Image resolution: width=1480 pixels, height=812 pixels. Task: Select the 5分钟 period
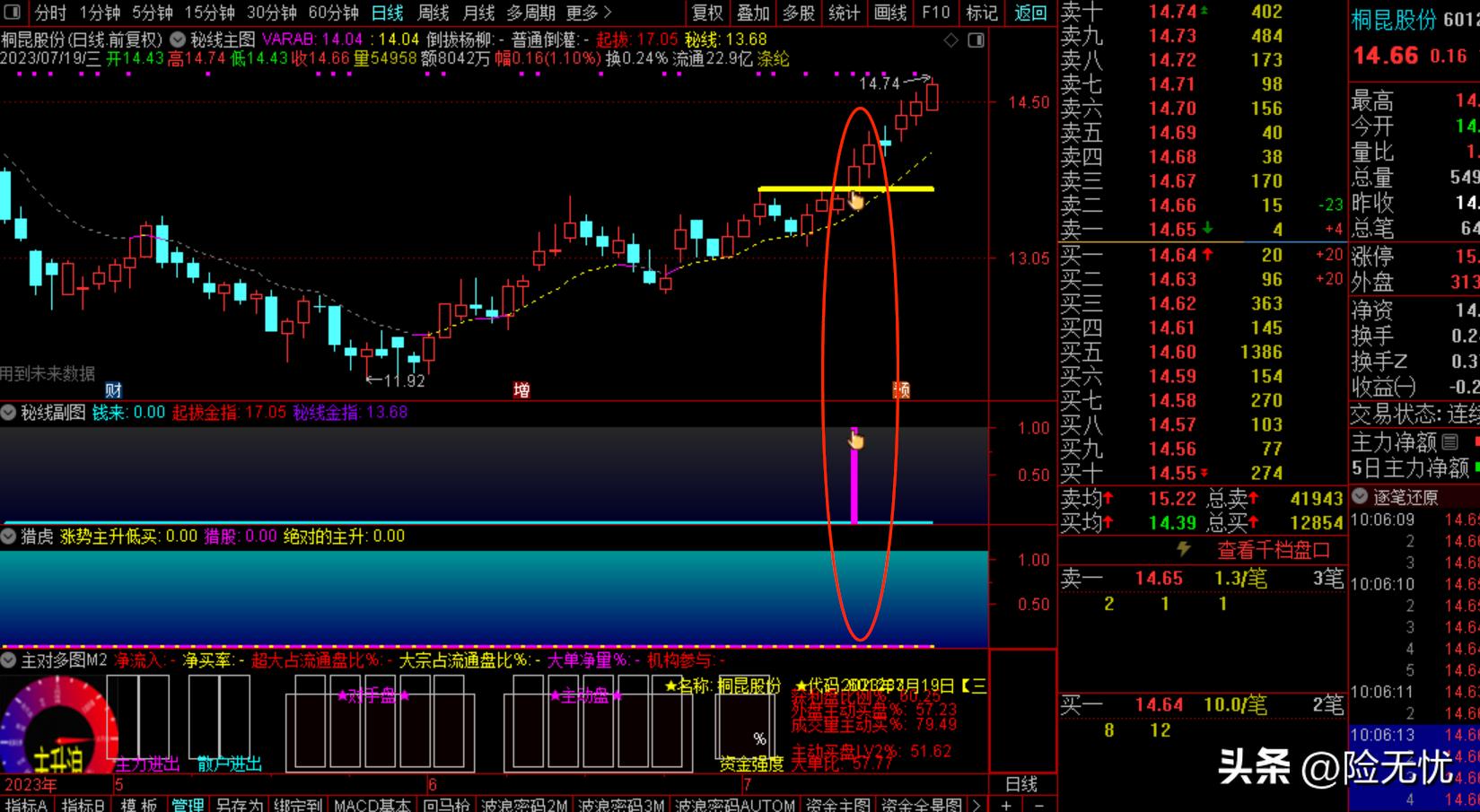153,13
